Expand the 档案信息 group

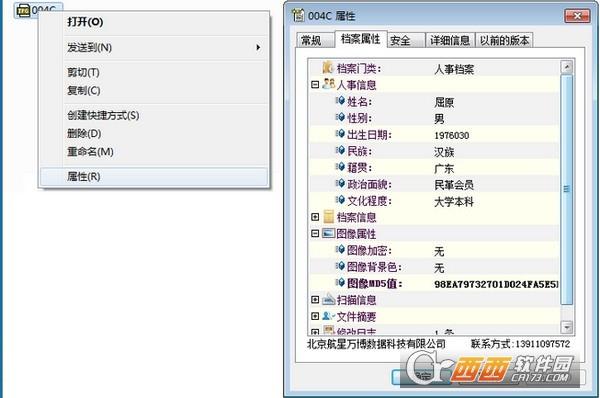click(x=315, y=217)
